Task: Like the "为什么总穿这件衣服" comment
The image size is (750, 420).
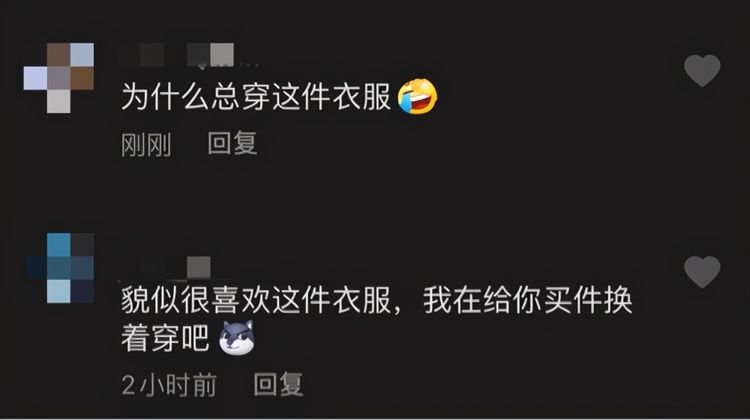Action: pos(702,70)
